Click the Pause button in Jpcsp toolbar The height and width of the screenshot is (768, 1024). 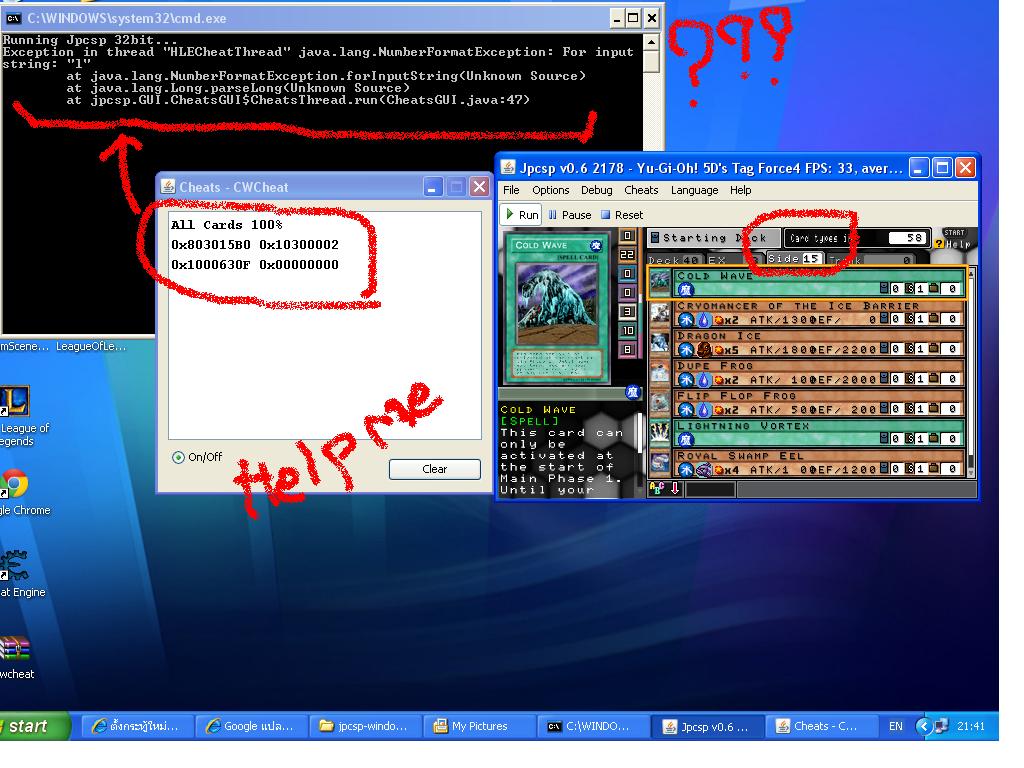[x=569, y=215]
